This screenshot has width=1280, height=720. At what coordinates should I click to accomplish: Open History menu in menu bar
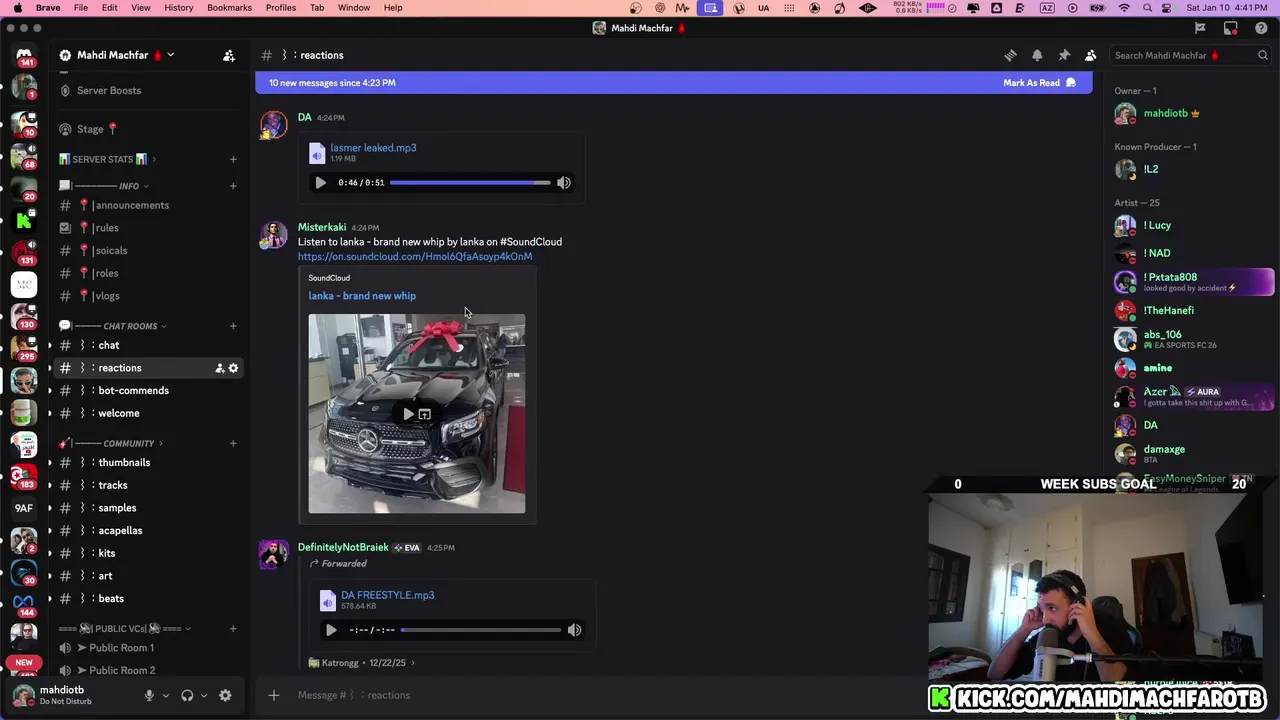coord(179,7)
